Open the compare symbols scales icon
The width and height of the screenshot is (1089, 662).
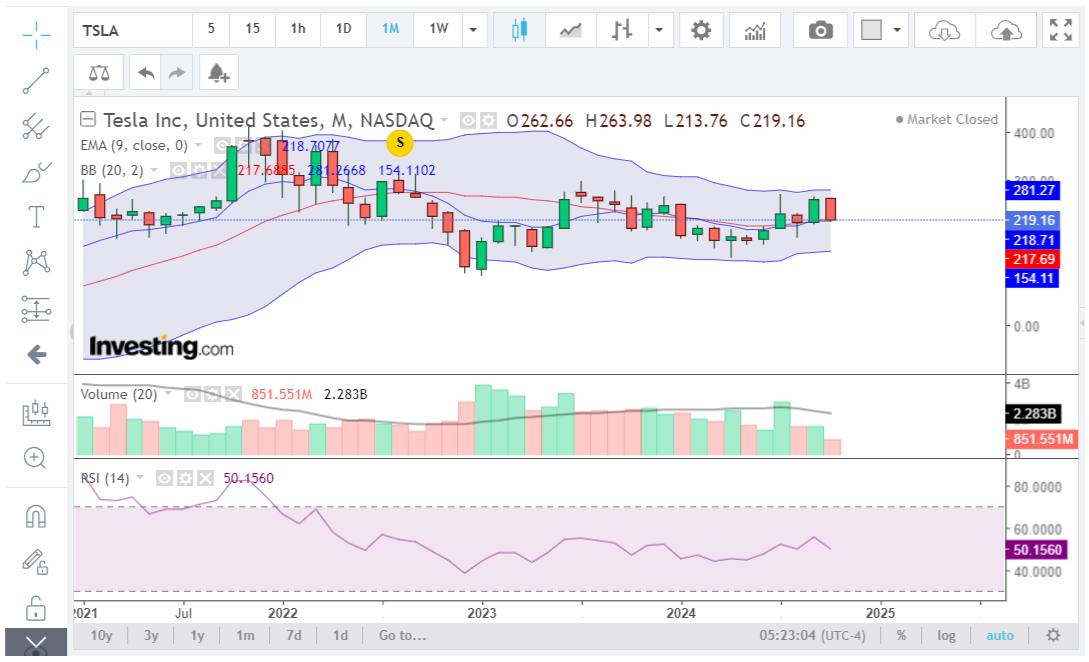(99, 72)
